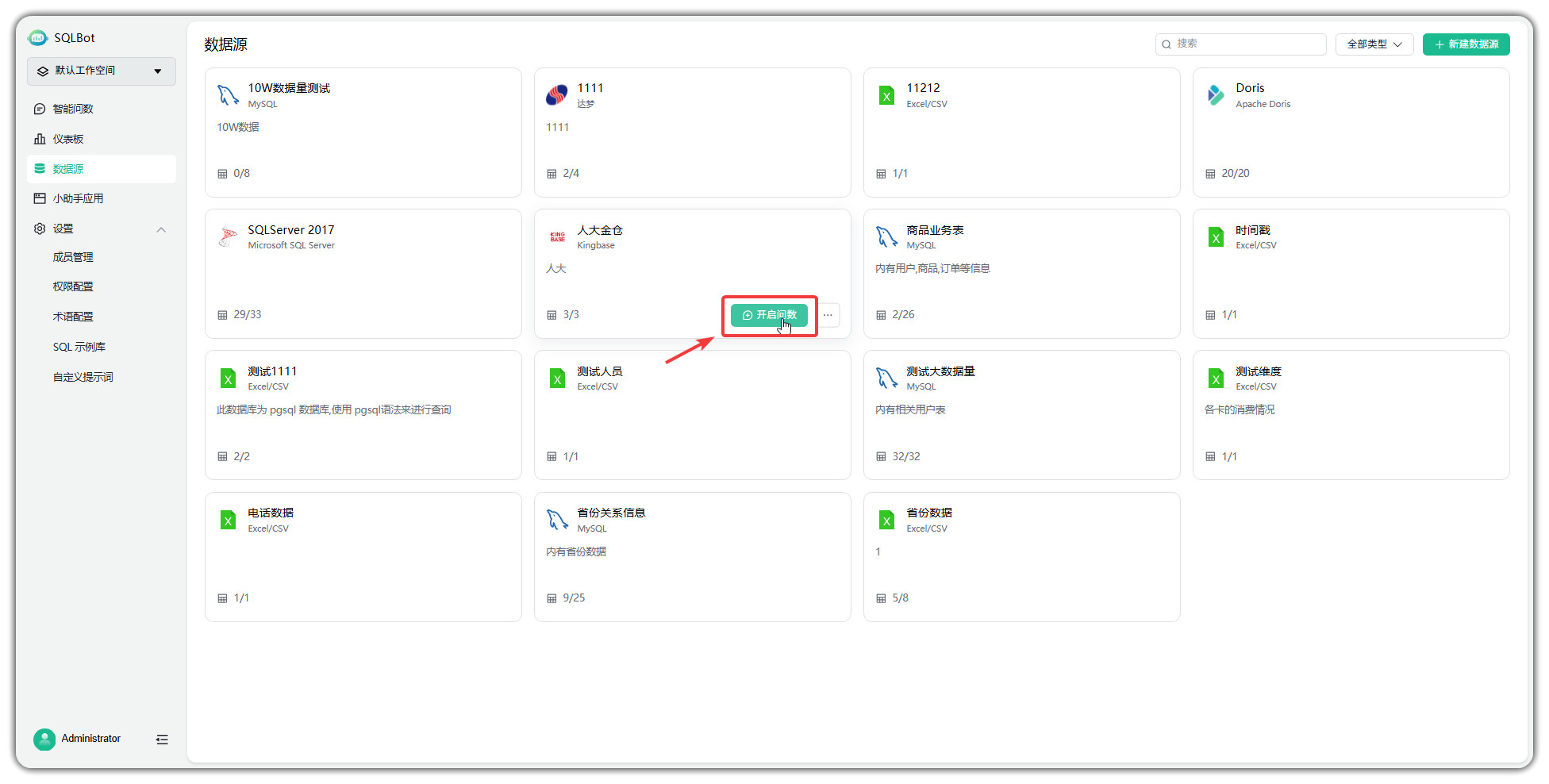The image size is (1549, 784).
Task: Open the 全部类型 filter dropdown
Action: (1374, 44)
